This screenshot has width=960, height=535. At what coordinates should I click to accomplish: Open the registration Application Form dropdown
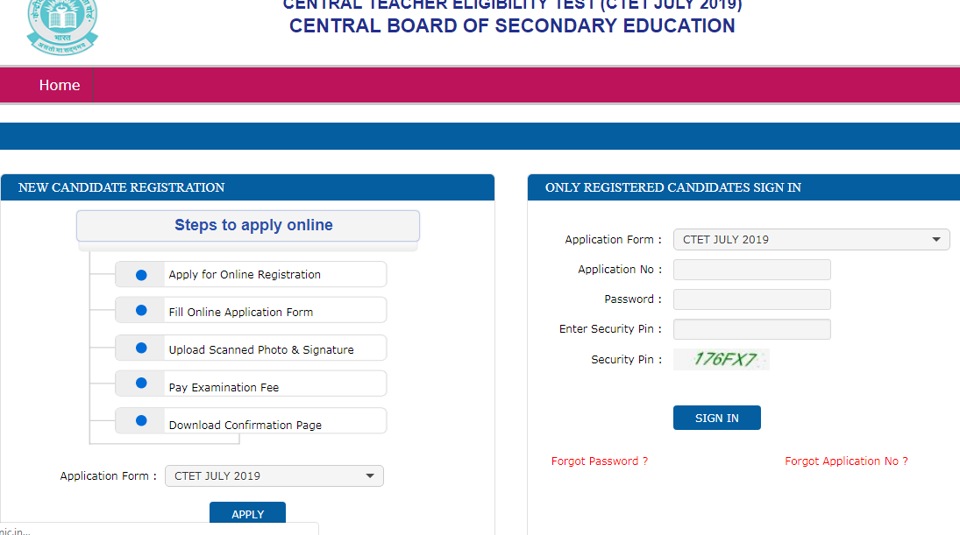tap(274, 476)
